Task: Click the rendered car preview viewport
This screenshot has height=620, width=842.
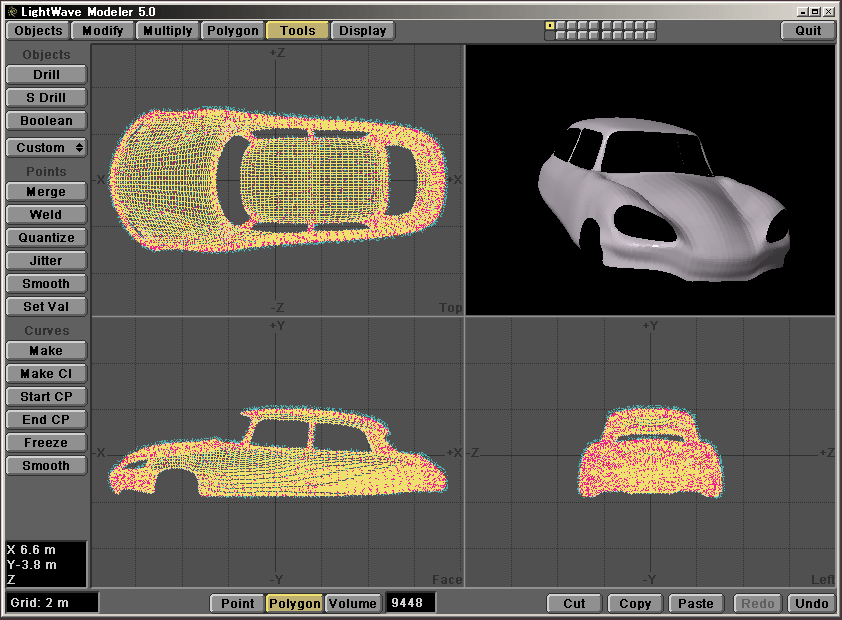Action: [650, 180]
